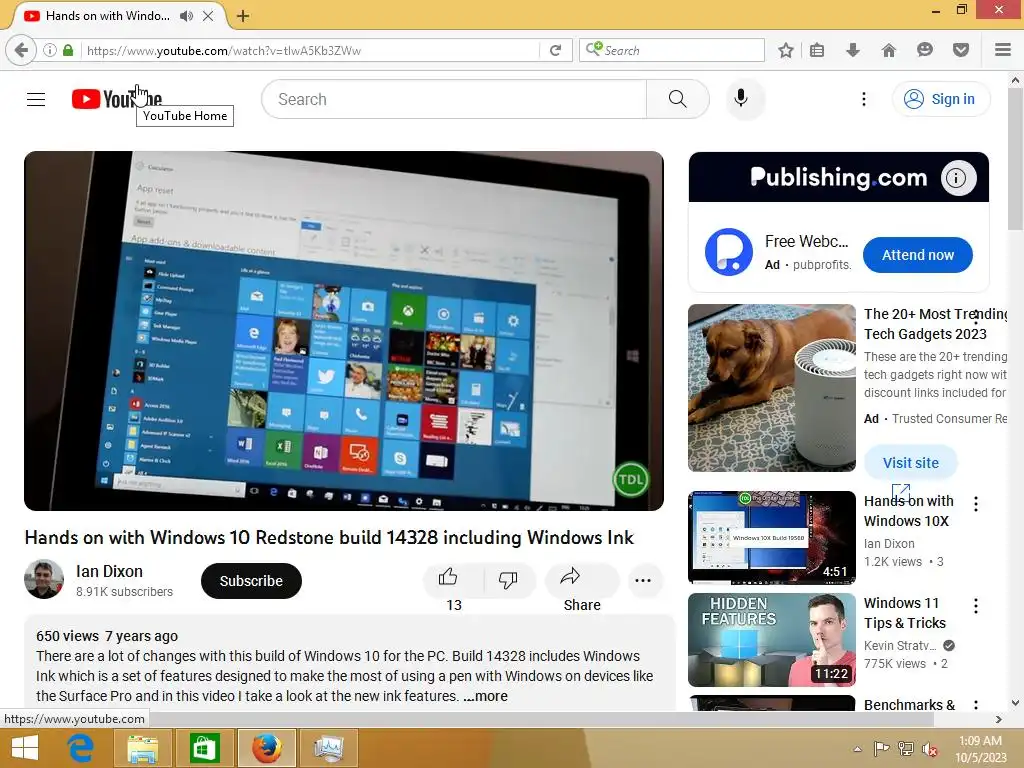Open options menu for Windows 10X video

(976, 504)
